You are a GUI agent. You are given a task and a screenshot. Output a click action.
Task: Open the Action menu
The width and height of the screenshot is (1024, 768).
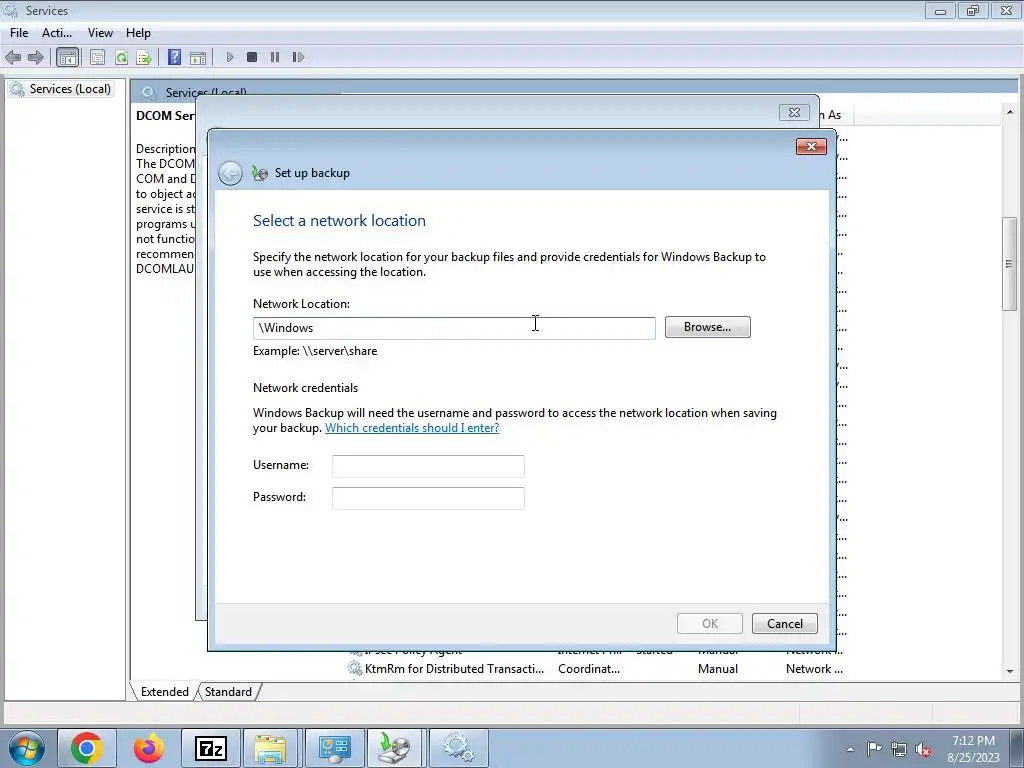pyautogui.click(x=57, y=33)
